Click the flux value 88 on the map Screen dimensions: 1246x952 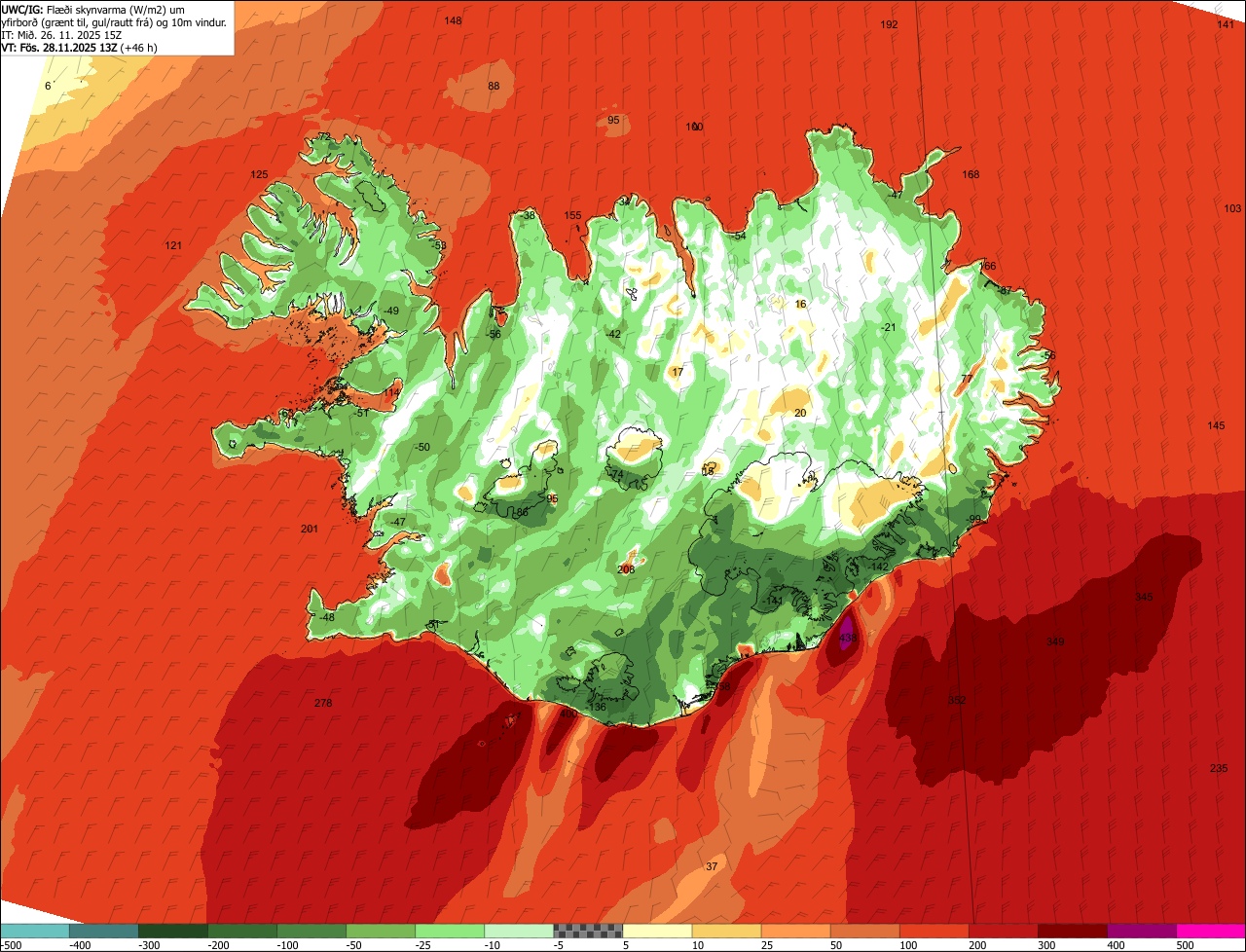494,86
